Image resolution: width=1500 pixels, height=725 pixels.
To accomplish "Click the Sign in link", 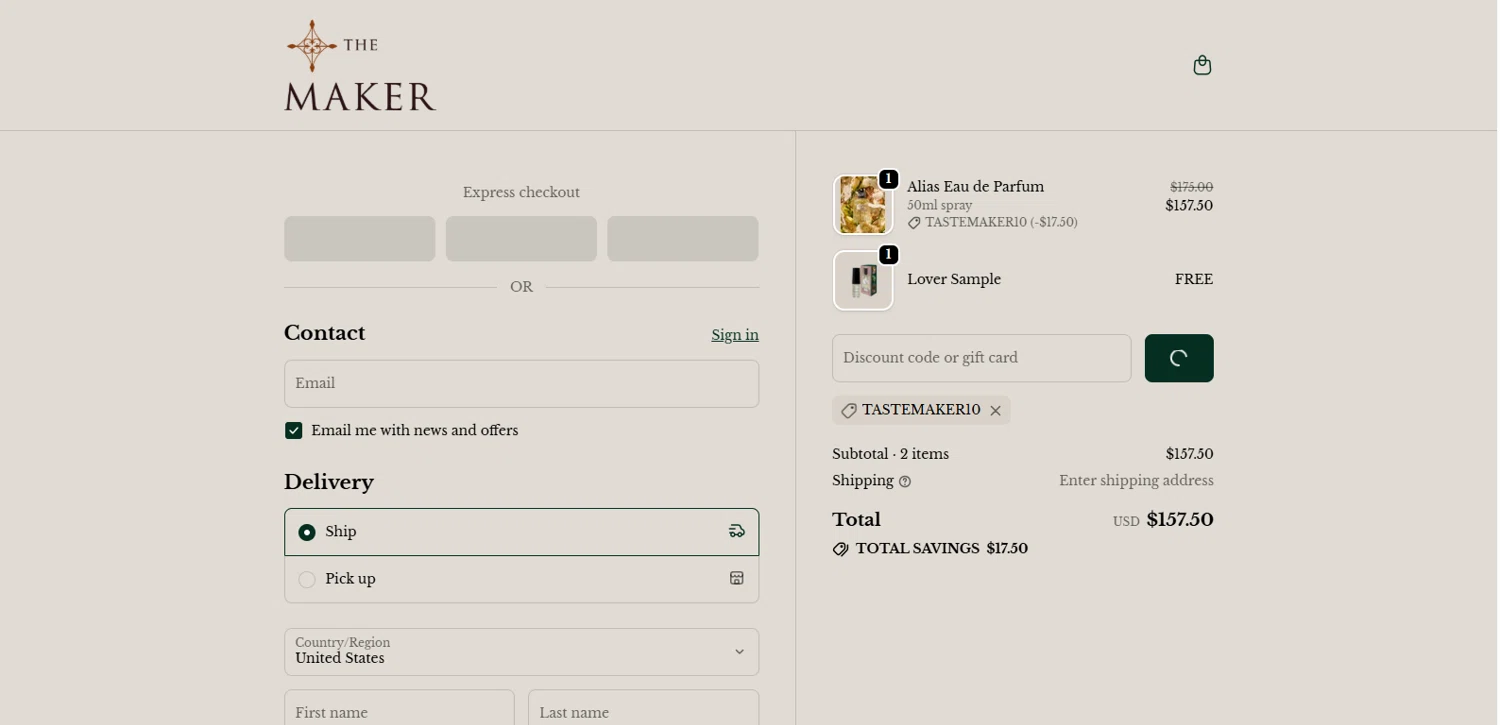I will tap(735, 335).
